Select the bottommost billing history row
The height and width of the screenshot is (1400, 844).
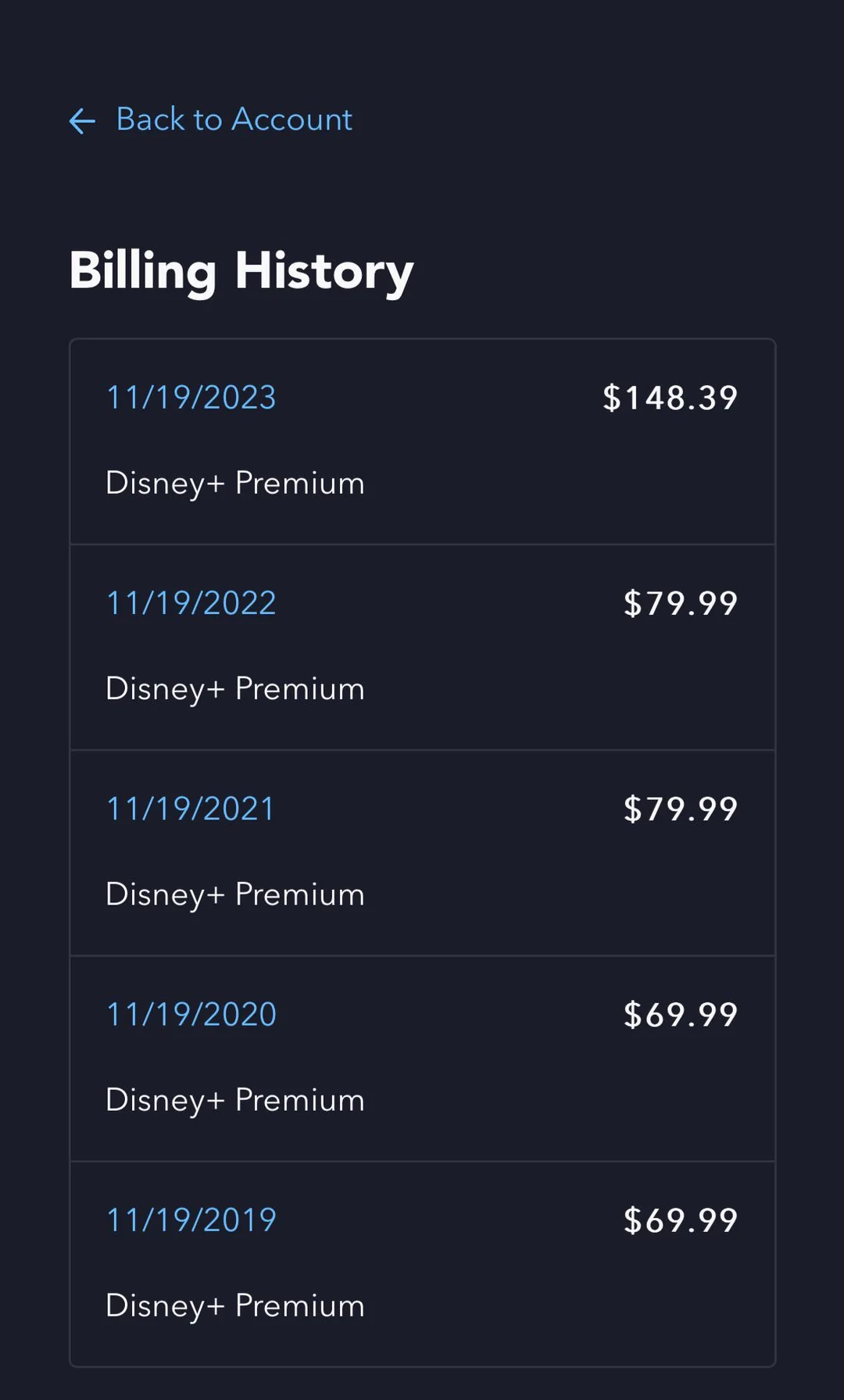tap(422, 1262)
